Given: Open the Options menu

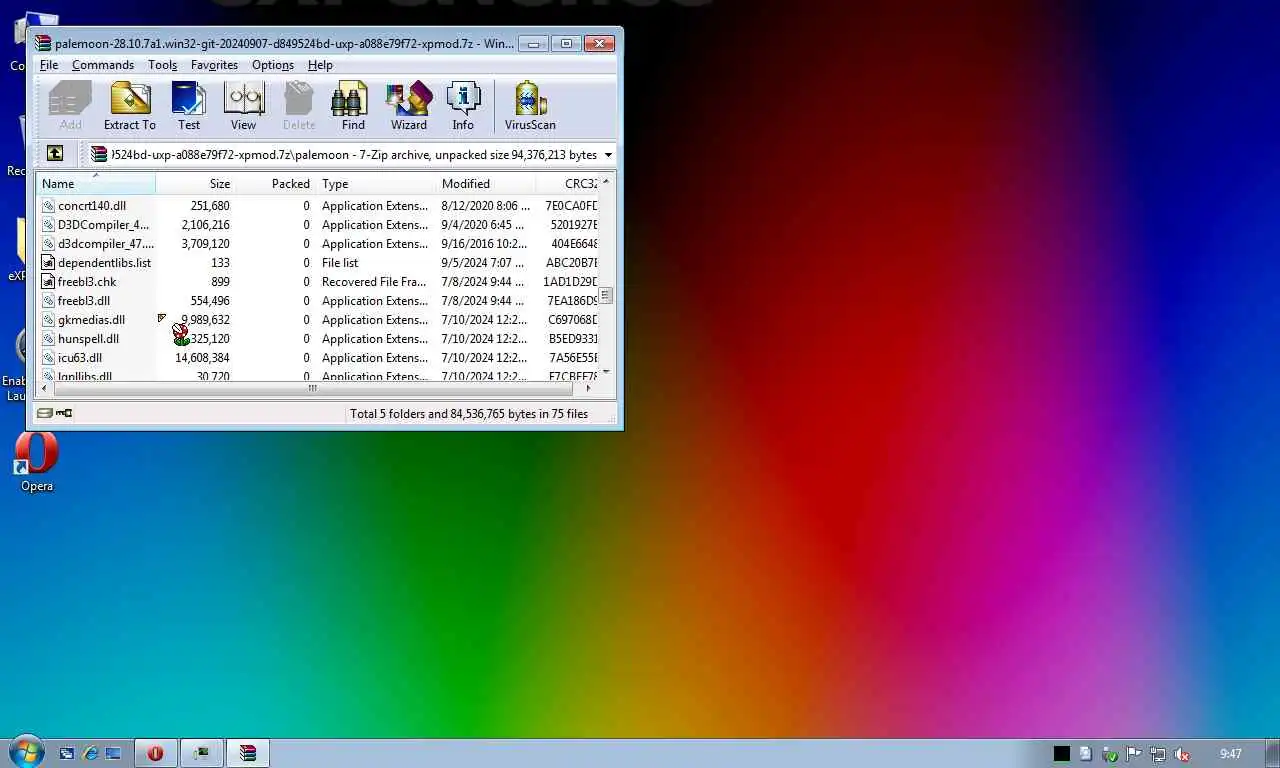Looking at the screenshot, I should 273,65.
